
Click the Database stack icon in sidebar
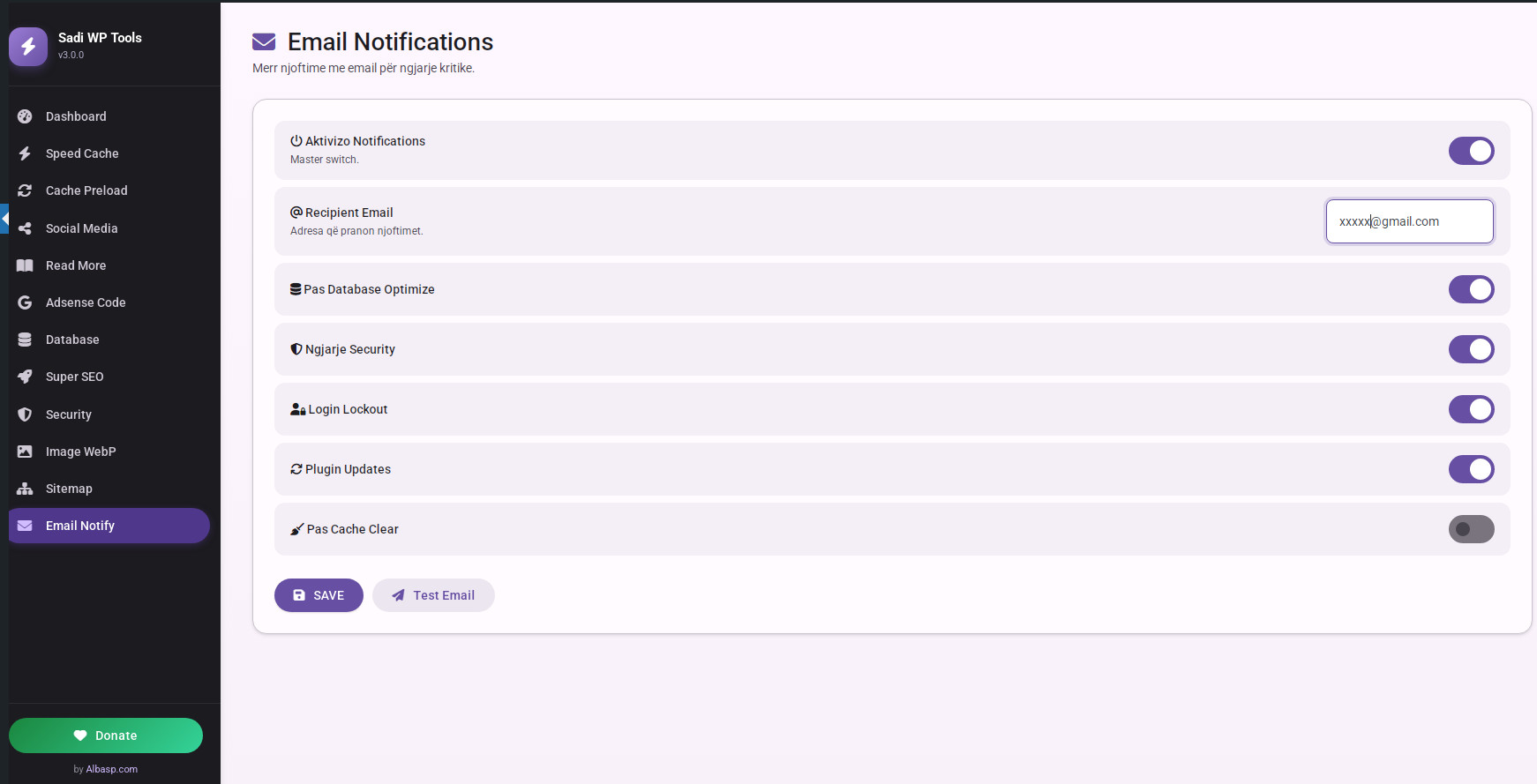pos(25,340)
